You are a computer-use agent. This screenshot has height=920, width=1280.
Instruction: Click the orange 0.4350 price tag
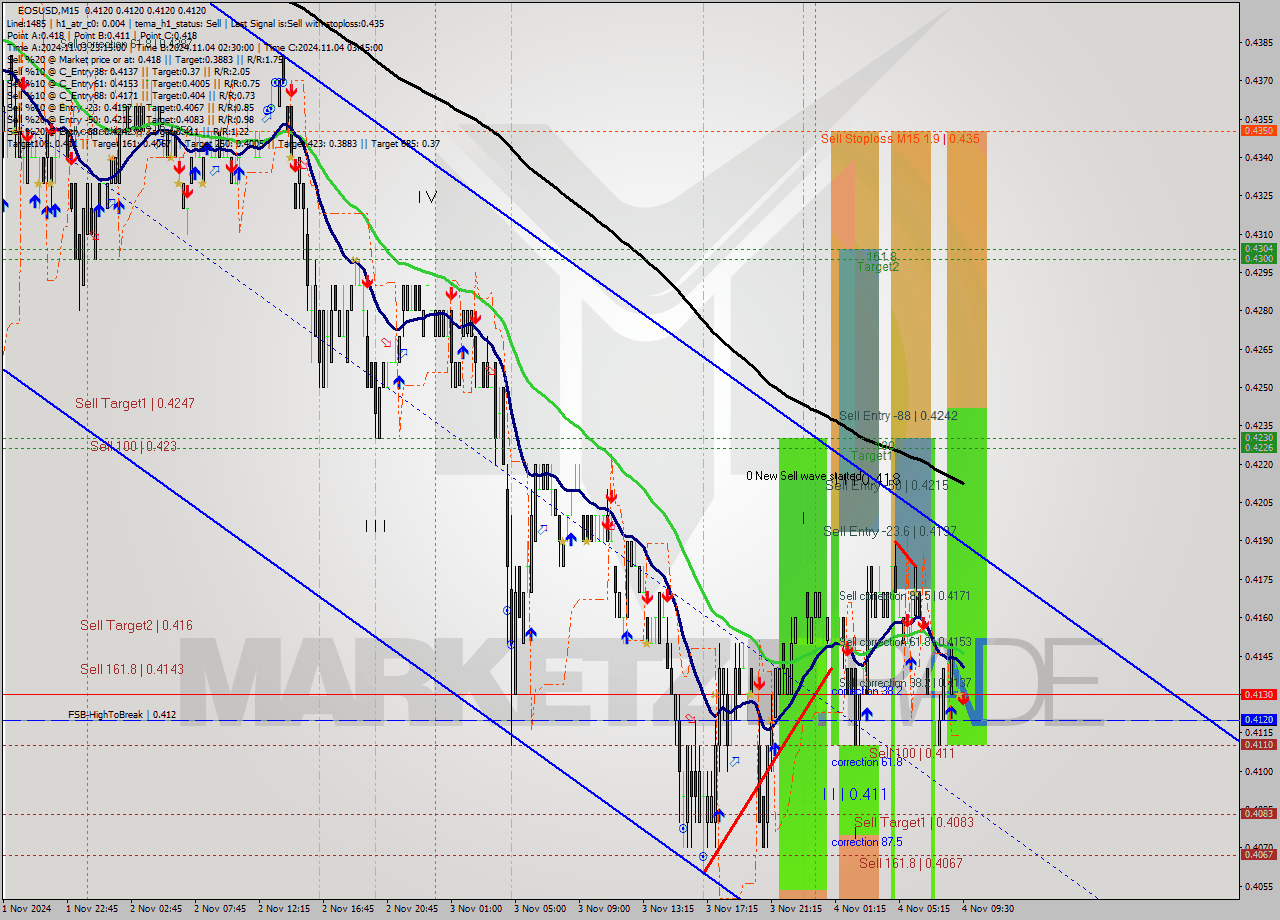point(1257,131)
